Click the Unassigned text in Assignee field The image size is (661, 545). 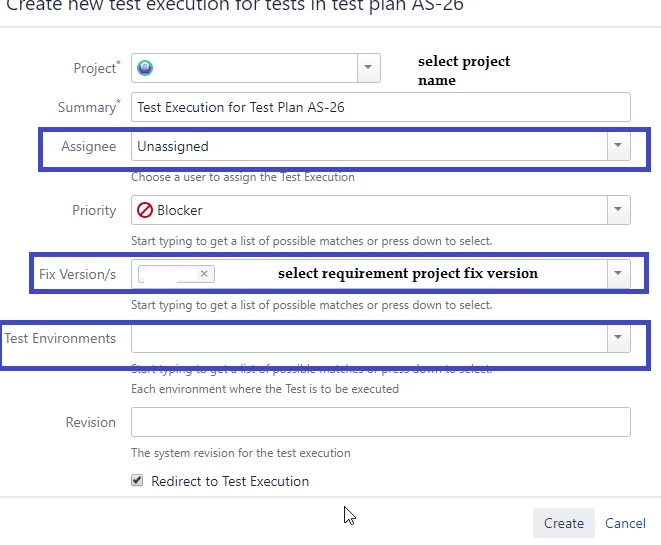click(x=173, y=146)
